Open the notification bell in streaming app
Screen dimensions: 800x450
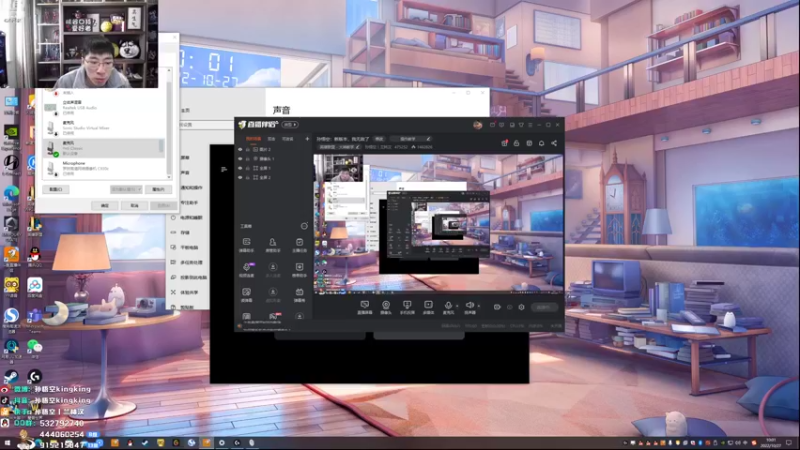541,143
